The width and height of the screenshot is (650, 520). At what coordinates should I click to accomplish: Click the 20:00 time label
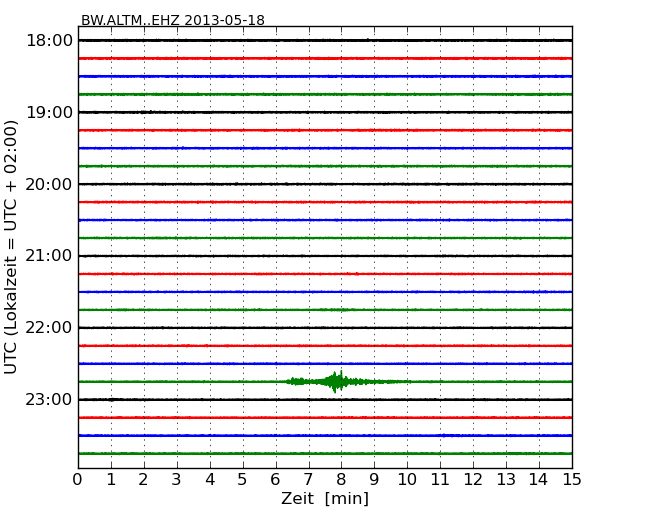(49, 184)
